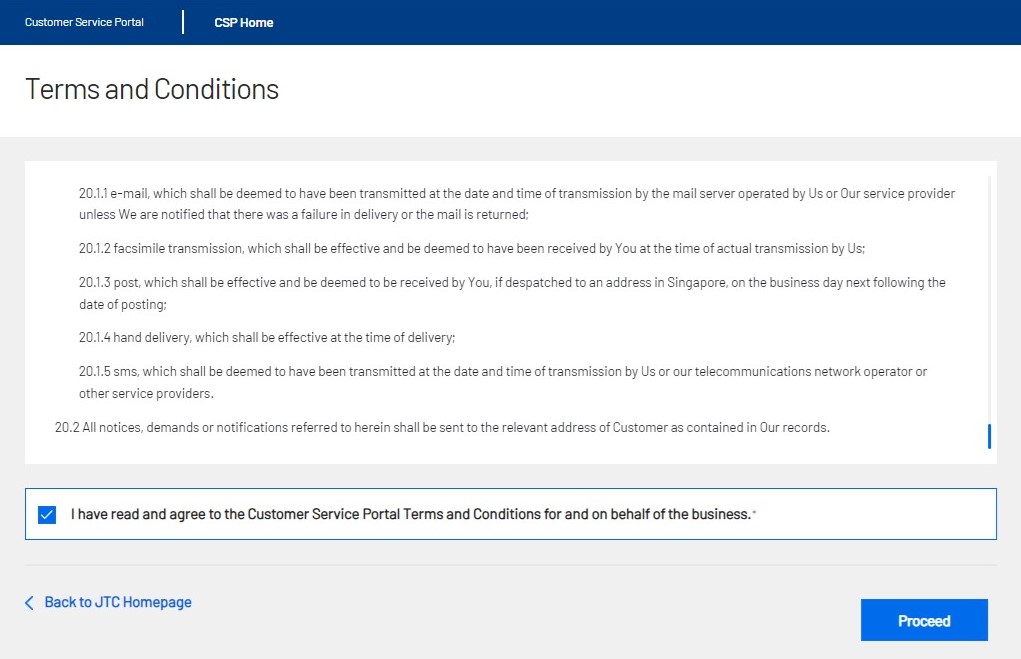Uncheck the agree to Terms and Conditions checkbox
Screen dimensions: 1021x659
(47, 514)
